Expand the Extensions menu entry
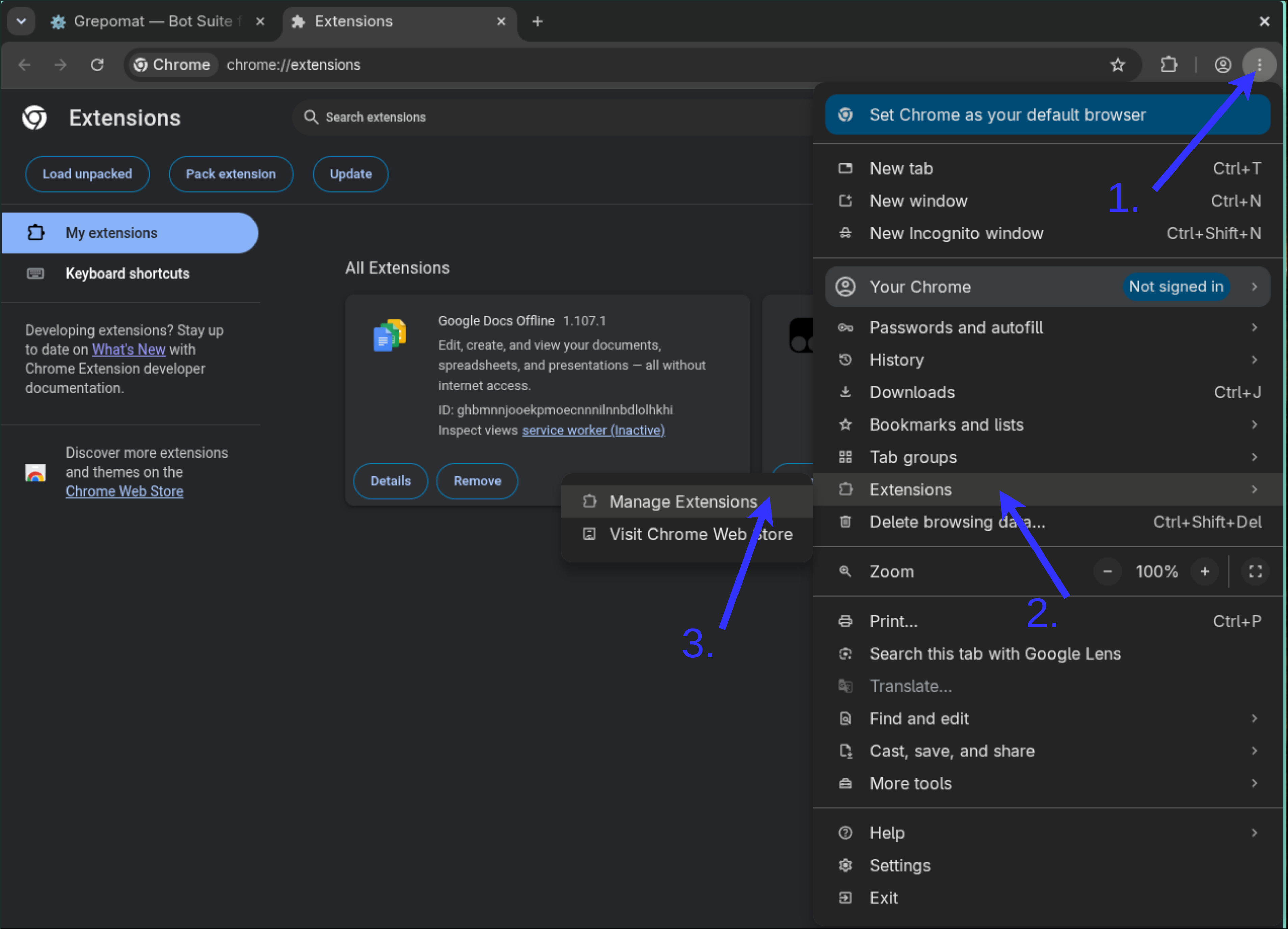 point(1047,489)
